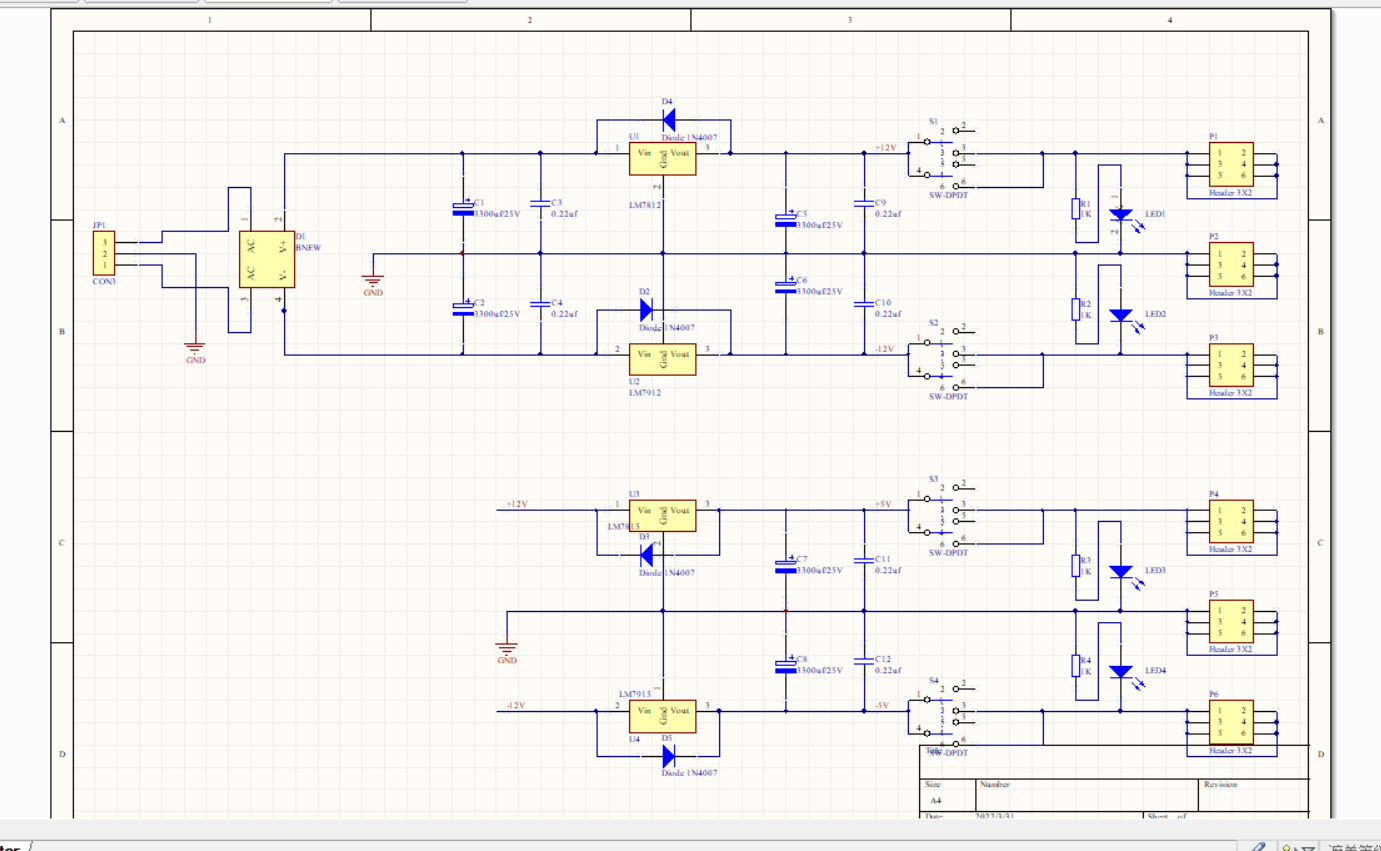Screen dimensions: 1381x851
Task: Click the yellow diamond cursor icon near bottom right
Action: pos(1286,848)
